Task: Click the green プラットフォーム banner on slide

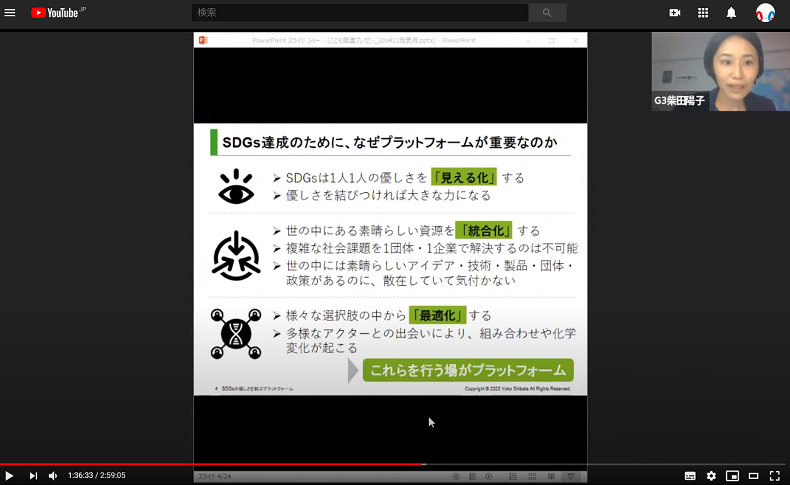Action: 467,370
